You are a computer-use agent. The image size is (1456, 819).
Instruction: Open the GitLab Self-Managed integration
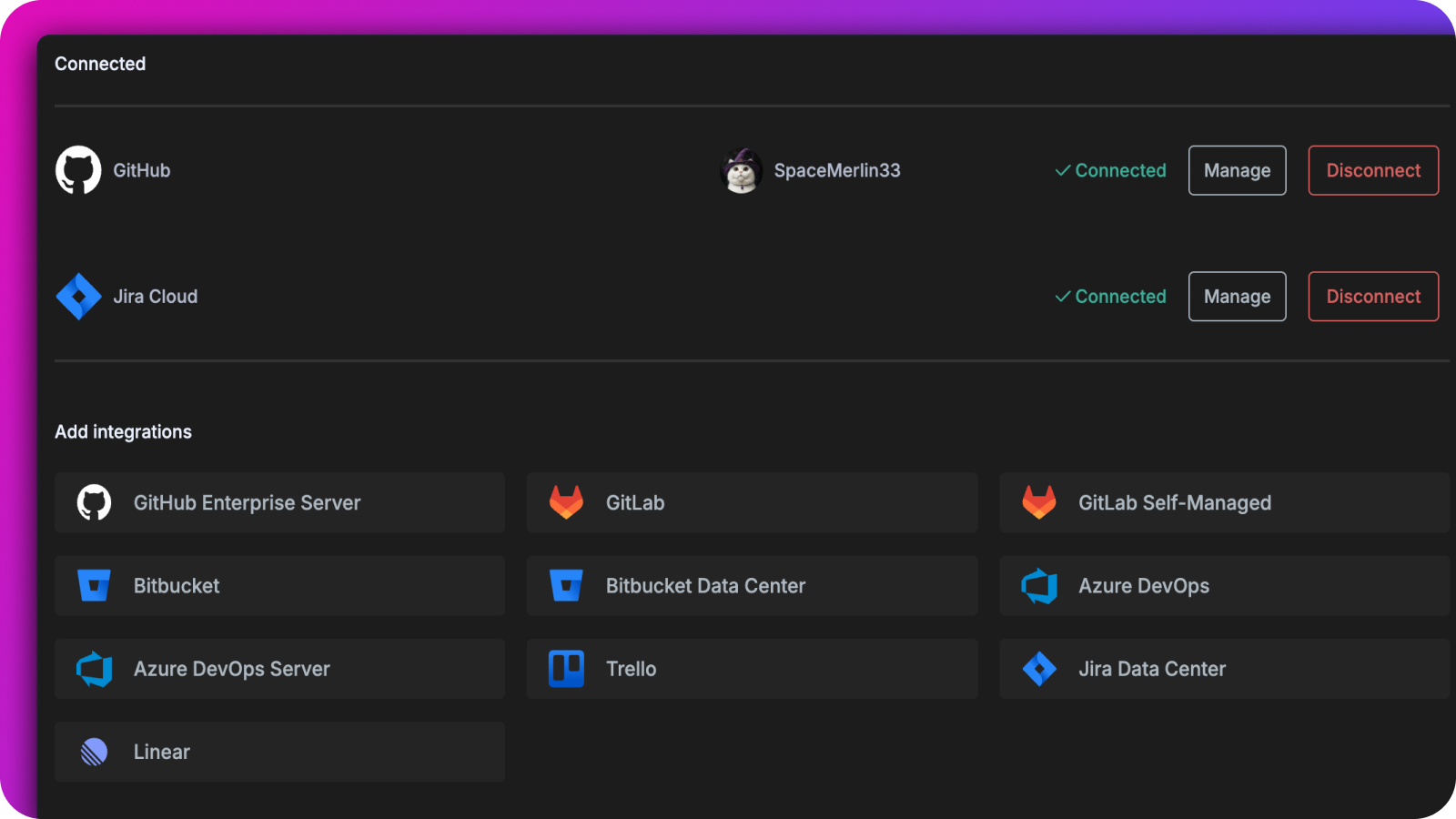tap(1224, 502)
